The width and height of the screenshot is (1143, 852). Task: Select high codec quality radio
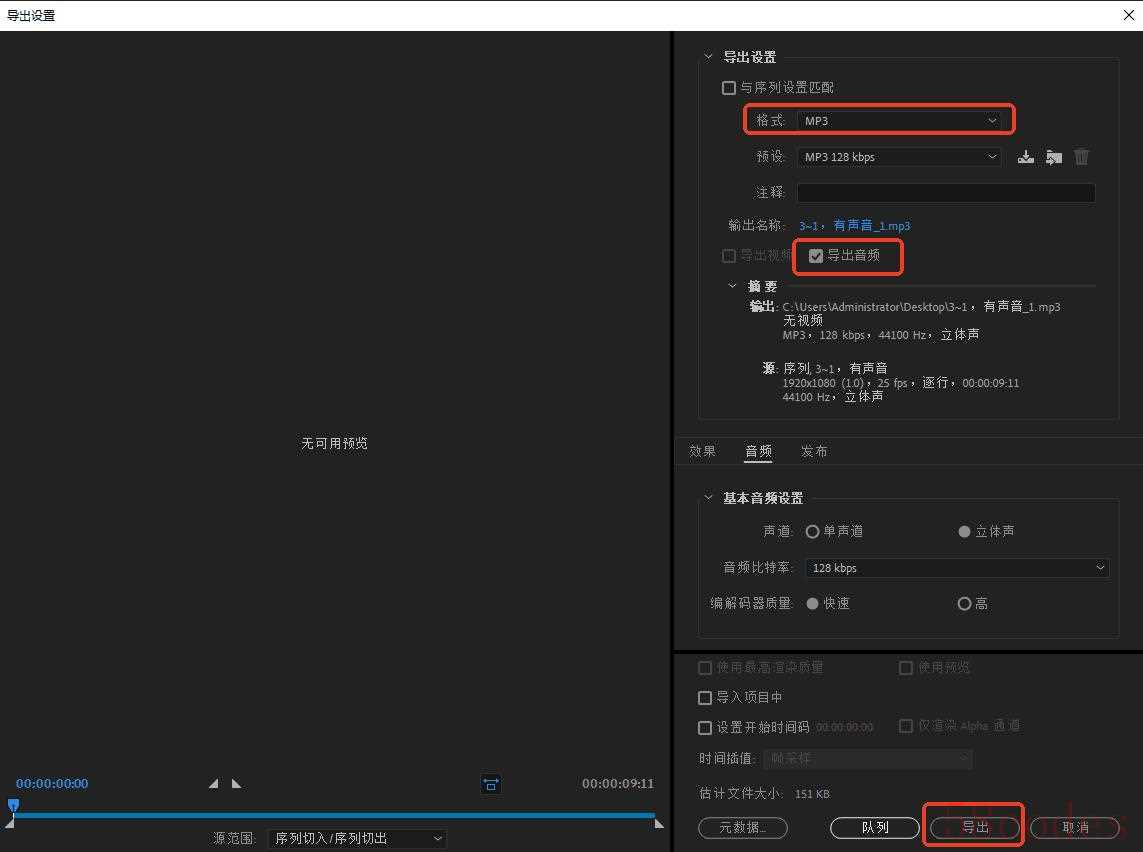[x=964, y=603]
